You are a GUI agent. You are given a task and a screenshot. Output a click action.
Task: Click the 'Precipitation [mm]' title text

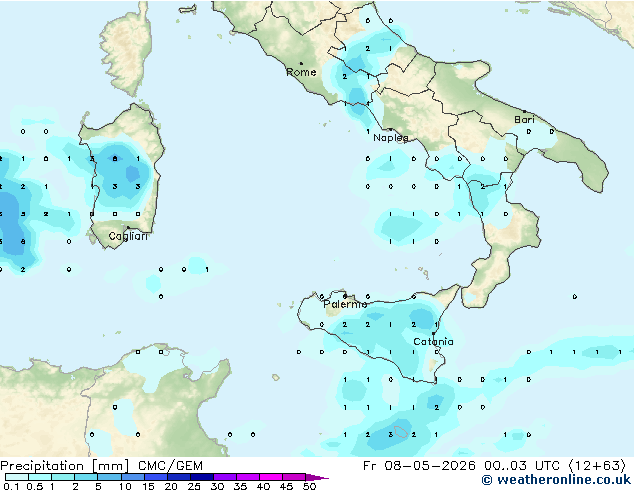click(65, 466)
